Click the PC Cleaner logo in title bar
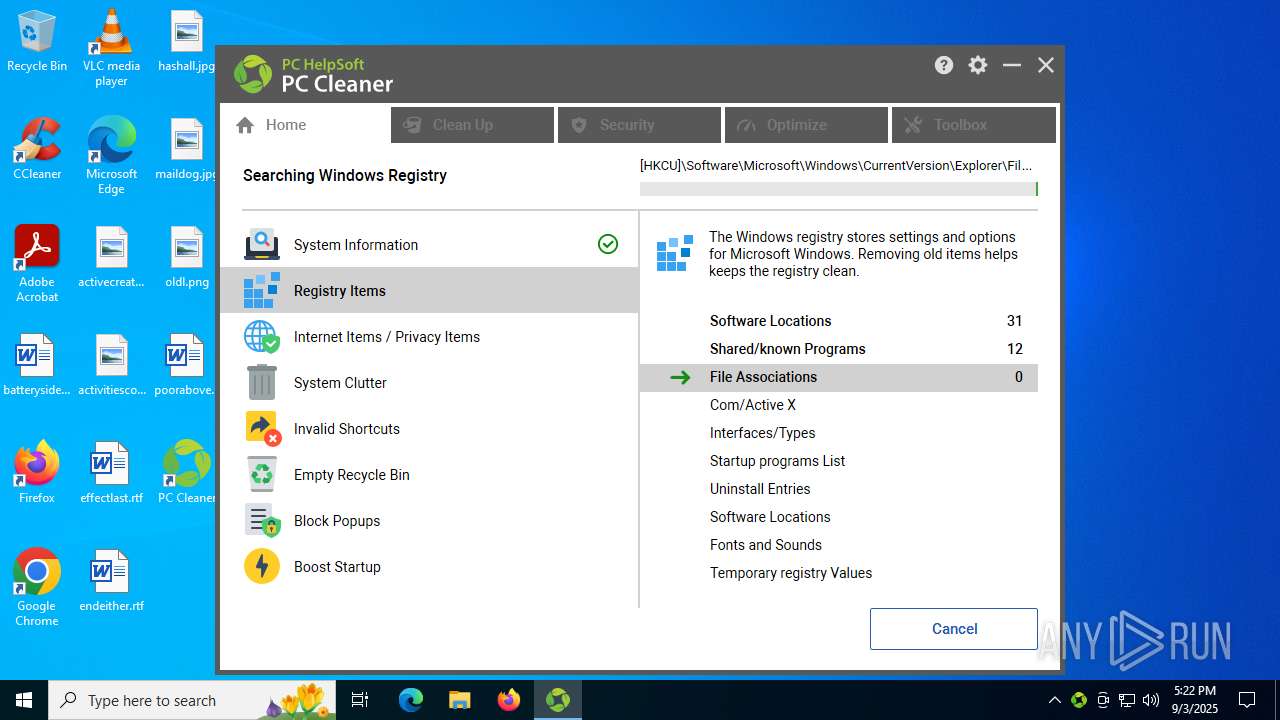This screenshot has width=1280, height=720. [x=253, y=74]
